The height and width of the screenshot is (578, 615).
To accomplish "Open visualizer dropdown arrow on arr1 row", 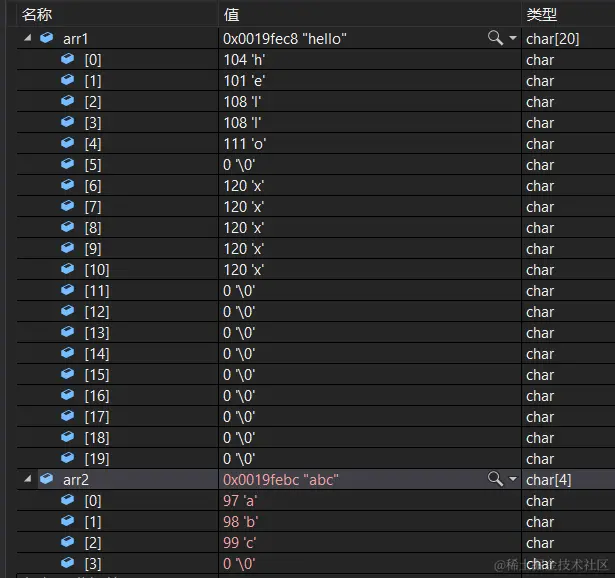I will pos(513,38).
